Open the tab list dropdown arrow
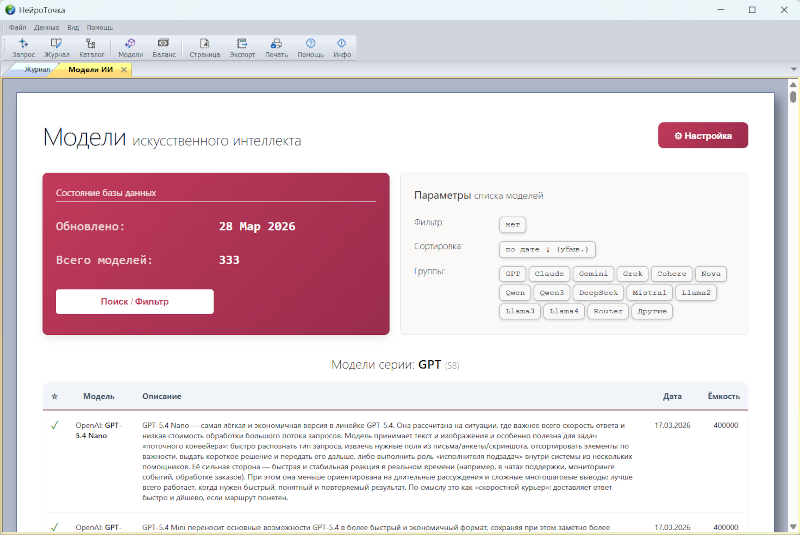Image resolution: width=800 pixels, height=536 pixels. [793, 69]
